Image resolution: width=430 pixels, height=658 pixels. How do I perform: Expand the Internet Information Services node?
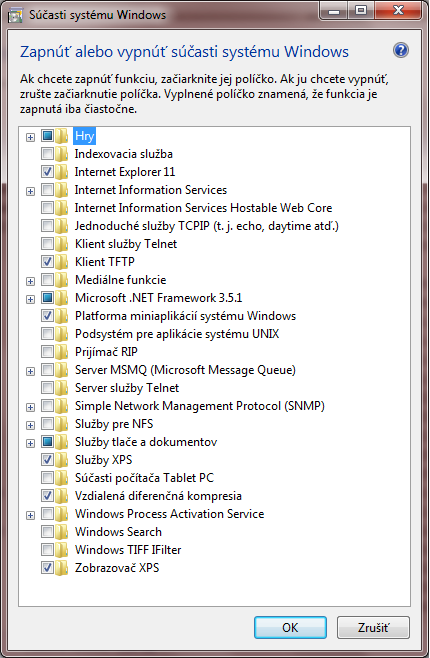(30, 191)
